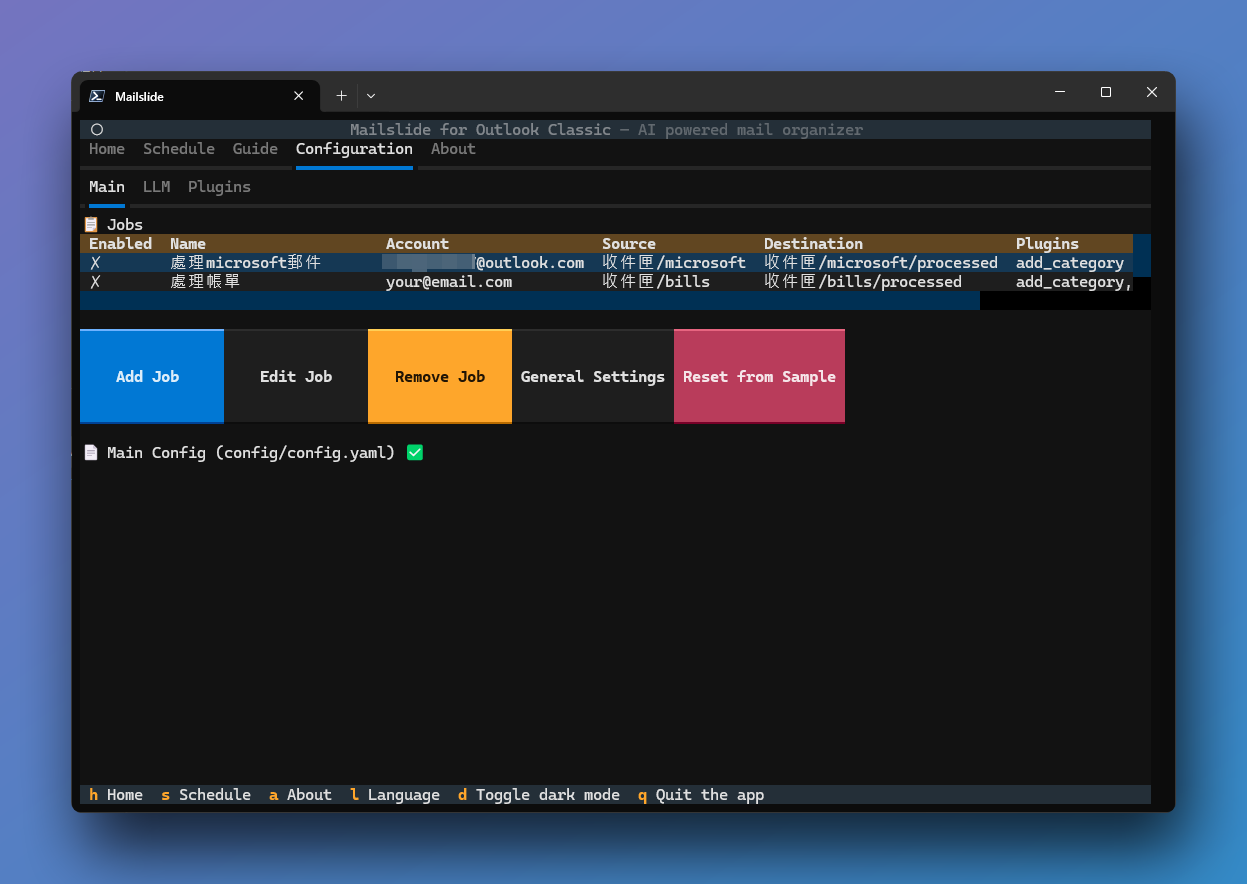Click the Reset from Sample button
Image resolution: width=1247 pixels, height=884 pixels.
(759, 377)
